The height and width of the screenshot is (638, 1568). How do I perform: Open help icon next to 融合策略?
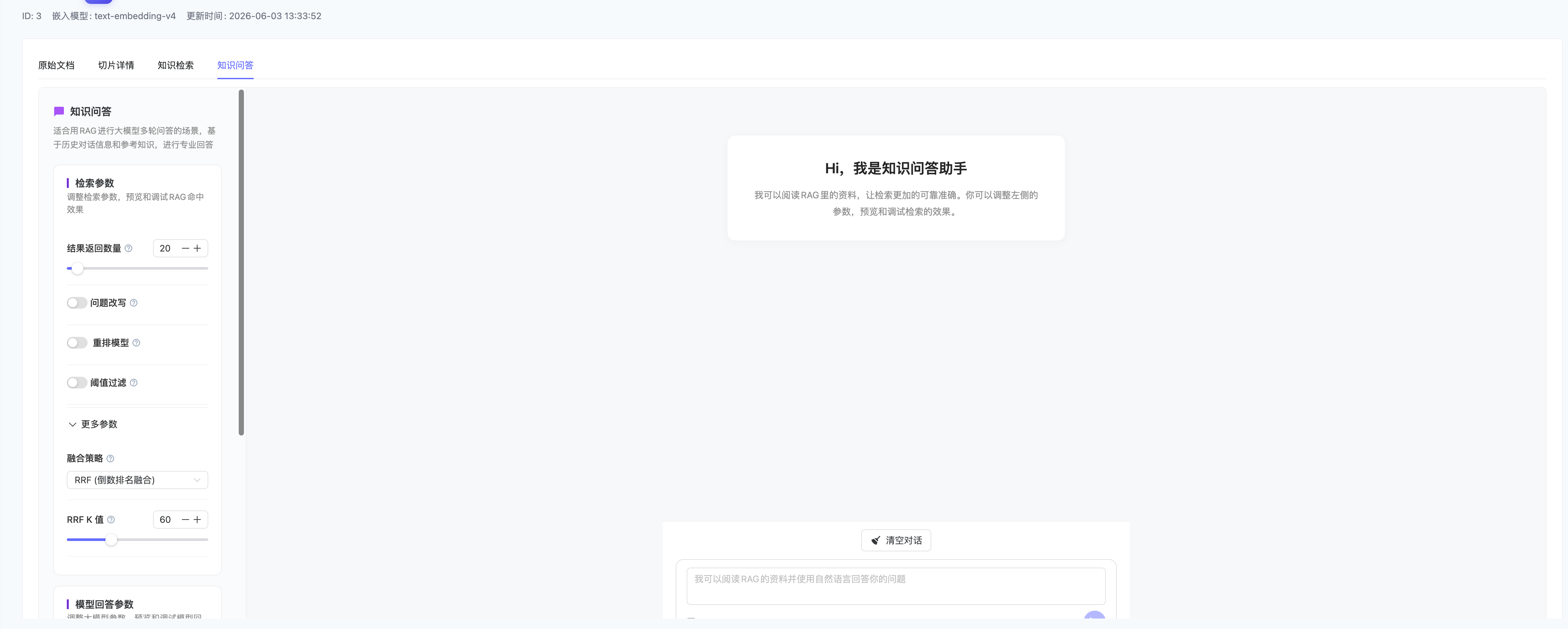tap(110, 459)
